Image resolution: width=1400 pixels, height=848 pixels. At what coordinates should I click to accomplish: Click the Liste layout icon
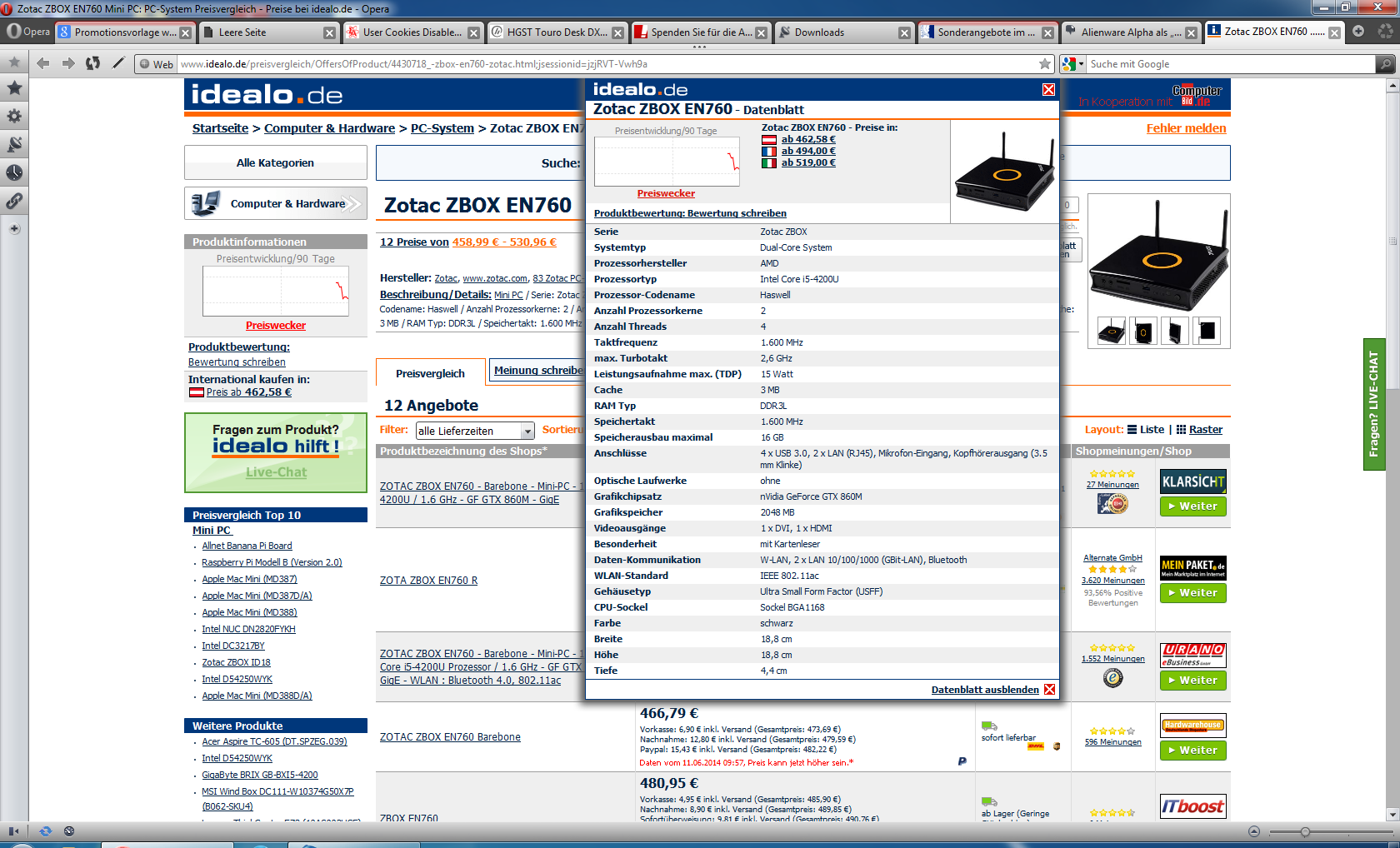pos(1132,430)
